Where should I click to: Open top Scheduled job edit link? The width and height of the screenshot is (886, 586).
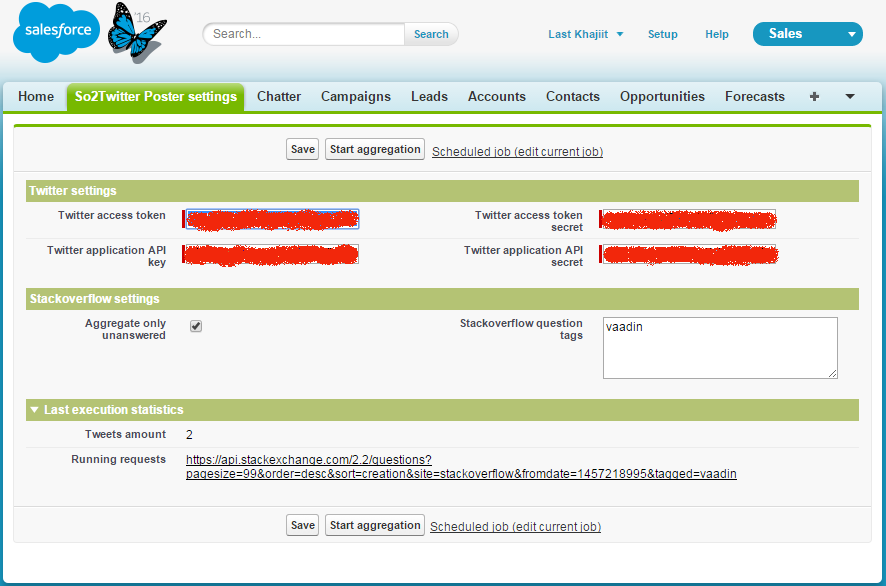pos(517,151)
